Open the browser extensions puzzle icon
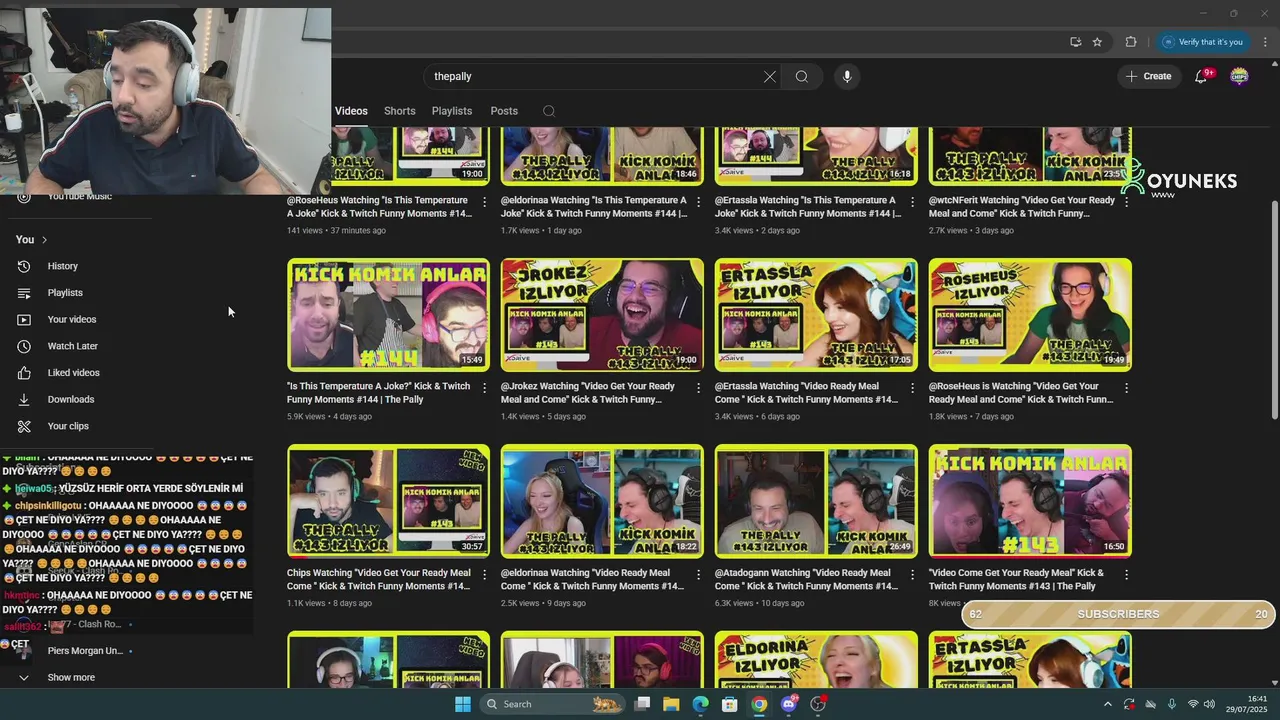The width and height of the screenshot is (1280, 720). coord(1131,42)
